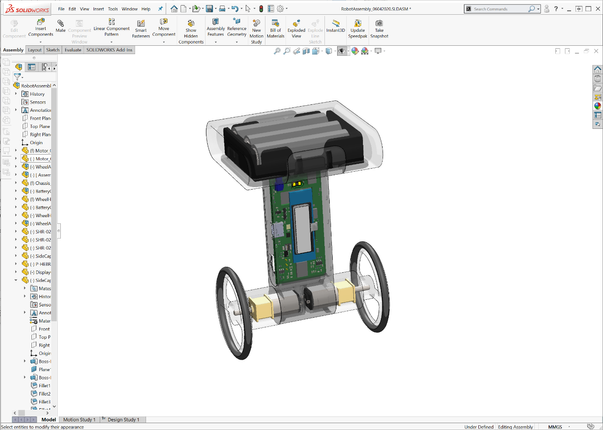Click Move Component tool
Screen dimensions: 603x430
(164, 28)
